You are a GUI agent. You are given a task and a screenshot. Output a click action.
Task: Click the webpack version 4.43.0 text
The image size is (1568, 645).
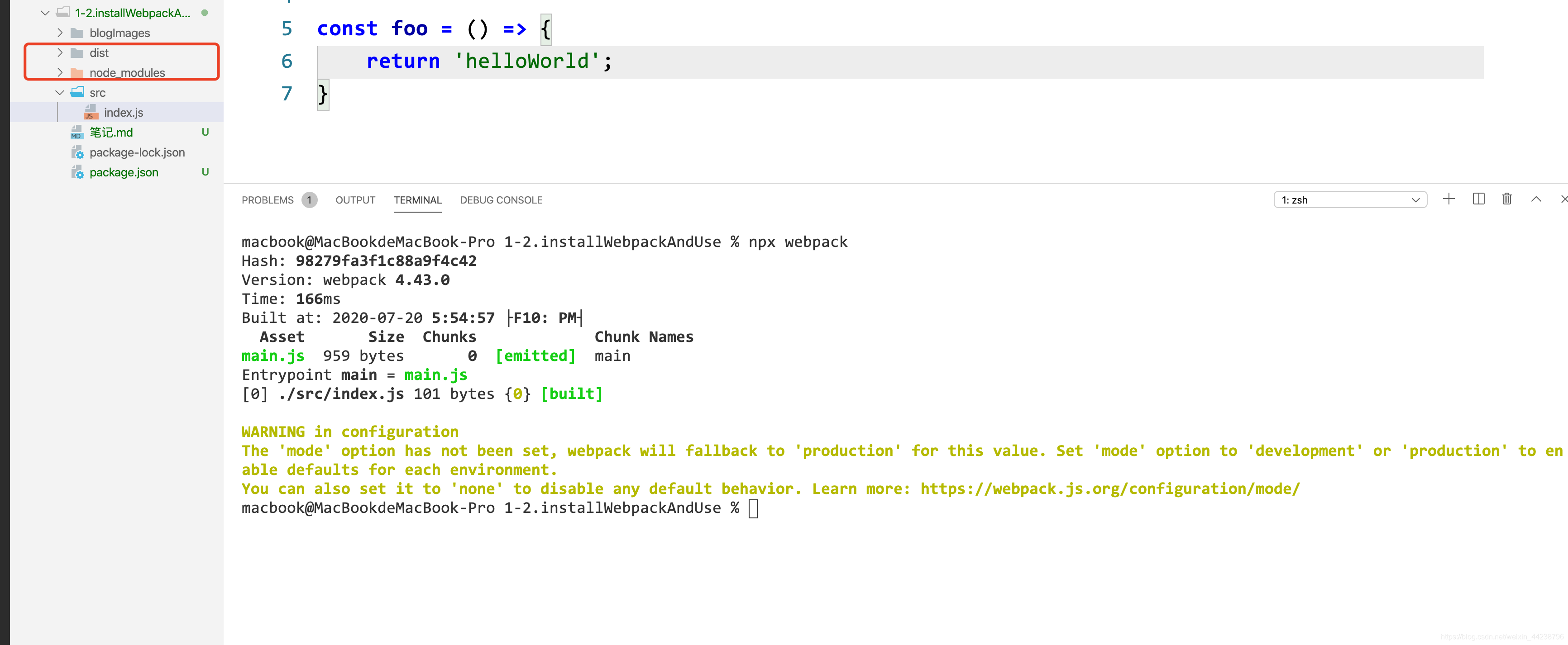(x=422, y=280)
